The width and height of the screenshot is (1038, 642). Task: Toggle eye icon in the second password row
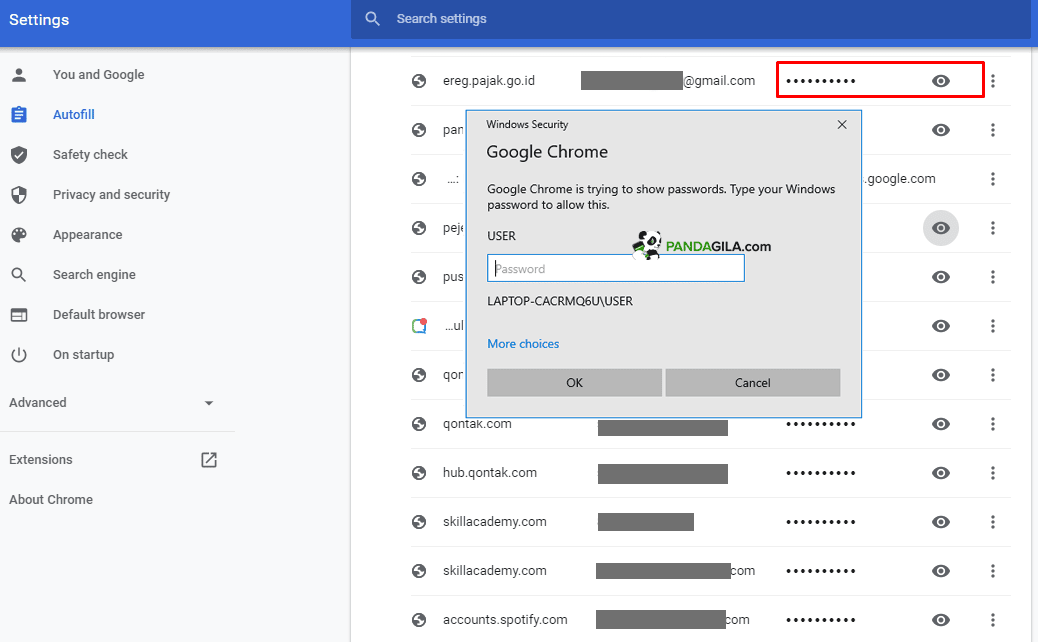point(941,130)
